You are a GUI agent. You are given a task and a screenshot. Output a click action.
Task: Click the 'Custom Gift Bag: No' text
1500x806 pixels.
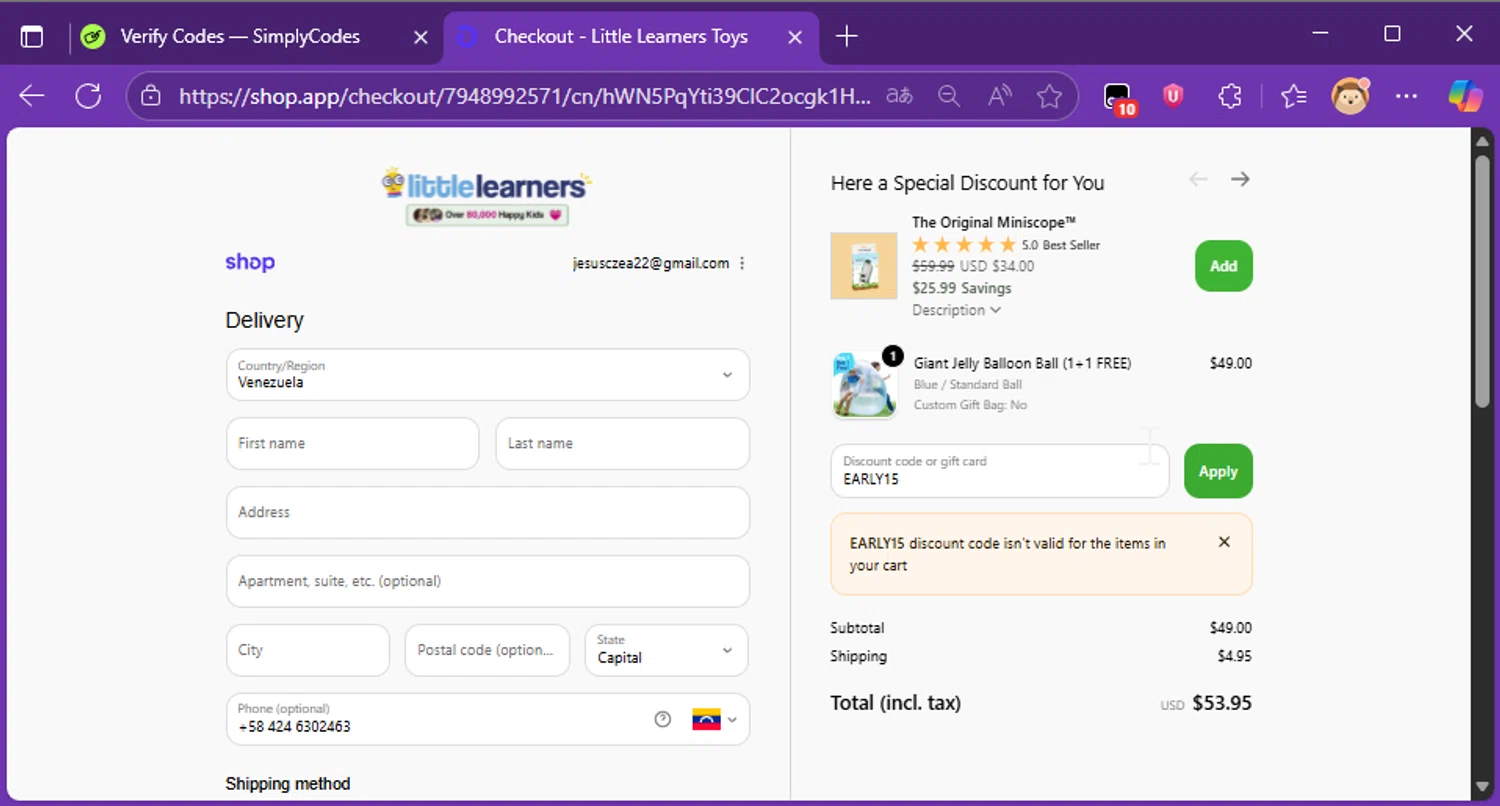click(x=970, y=405)
